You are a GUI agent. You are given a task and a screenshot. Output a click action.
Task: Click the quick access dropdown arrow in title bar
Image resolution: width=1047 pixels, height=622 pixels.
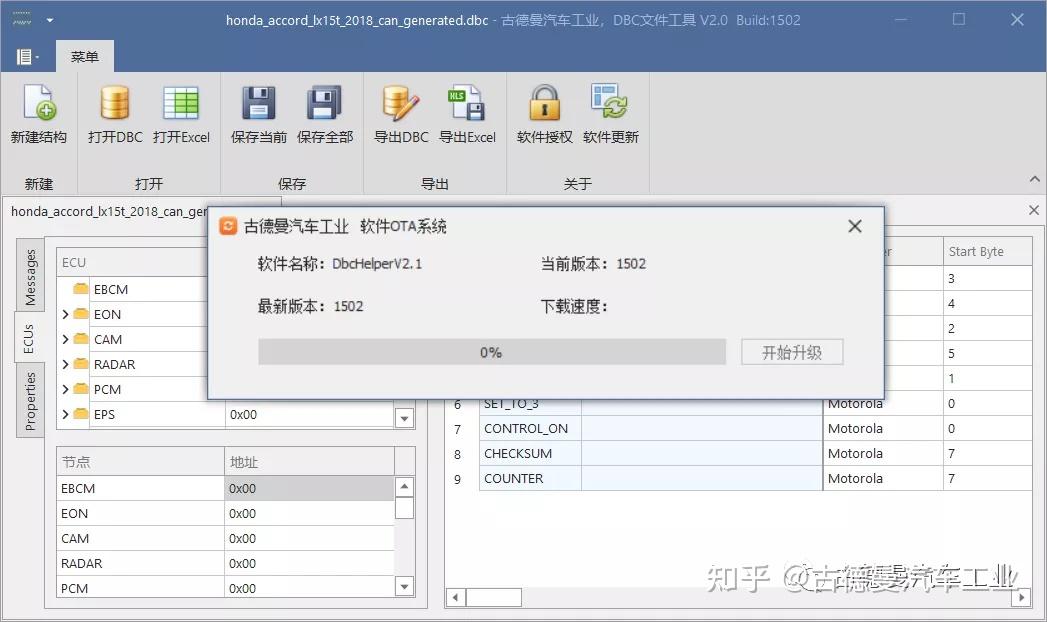(x=49, y=20)
